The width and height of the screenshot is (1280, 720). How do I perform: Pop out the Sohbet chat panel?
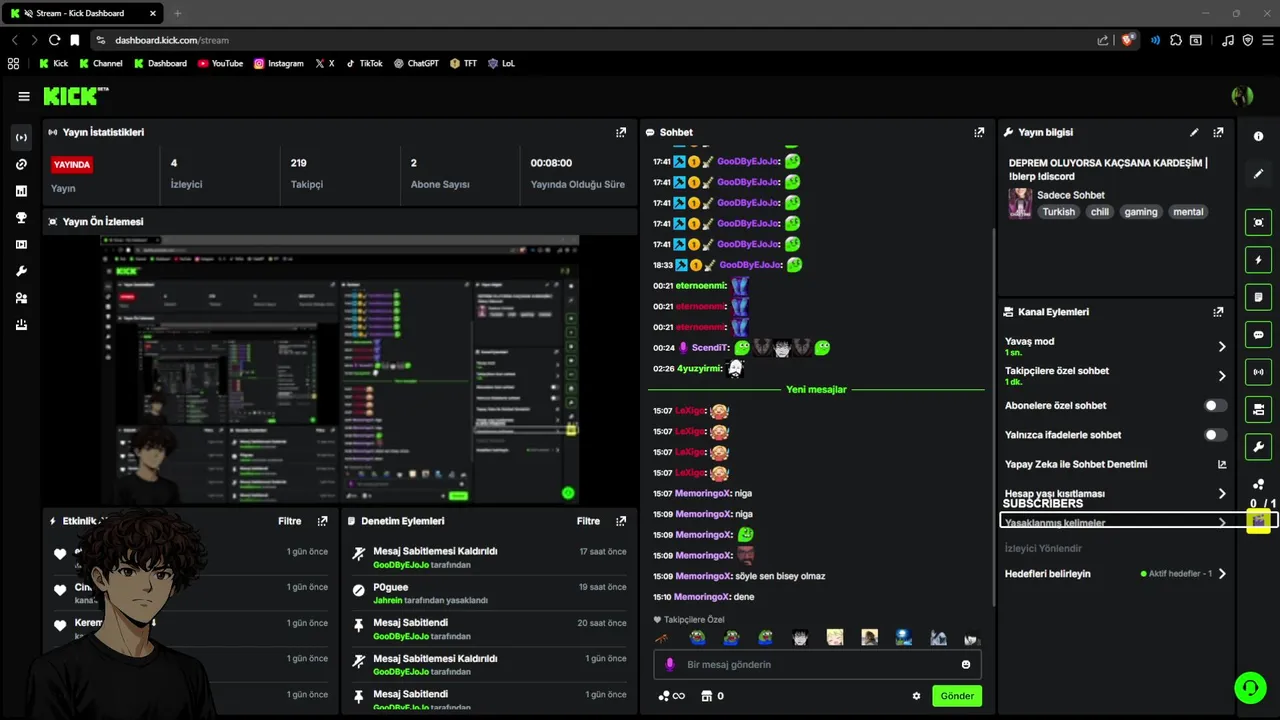point(979,132)
